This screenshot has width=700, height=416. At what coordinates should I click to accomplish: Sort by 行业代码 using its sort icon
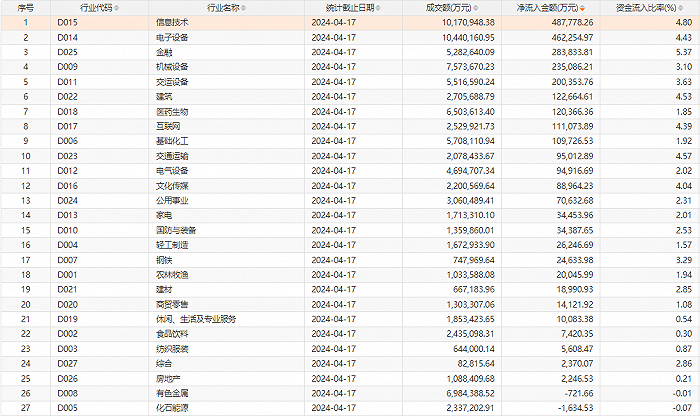pyautogui.click(x=117, y=8)
